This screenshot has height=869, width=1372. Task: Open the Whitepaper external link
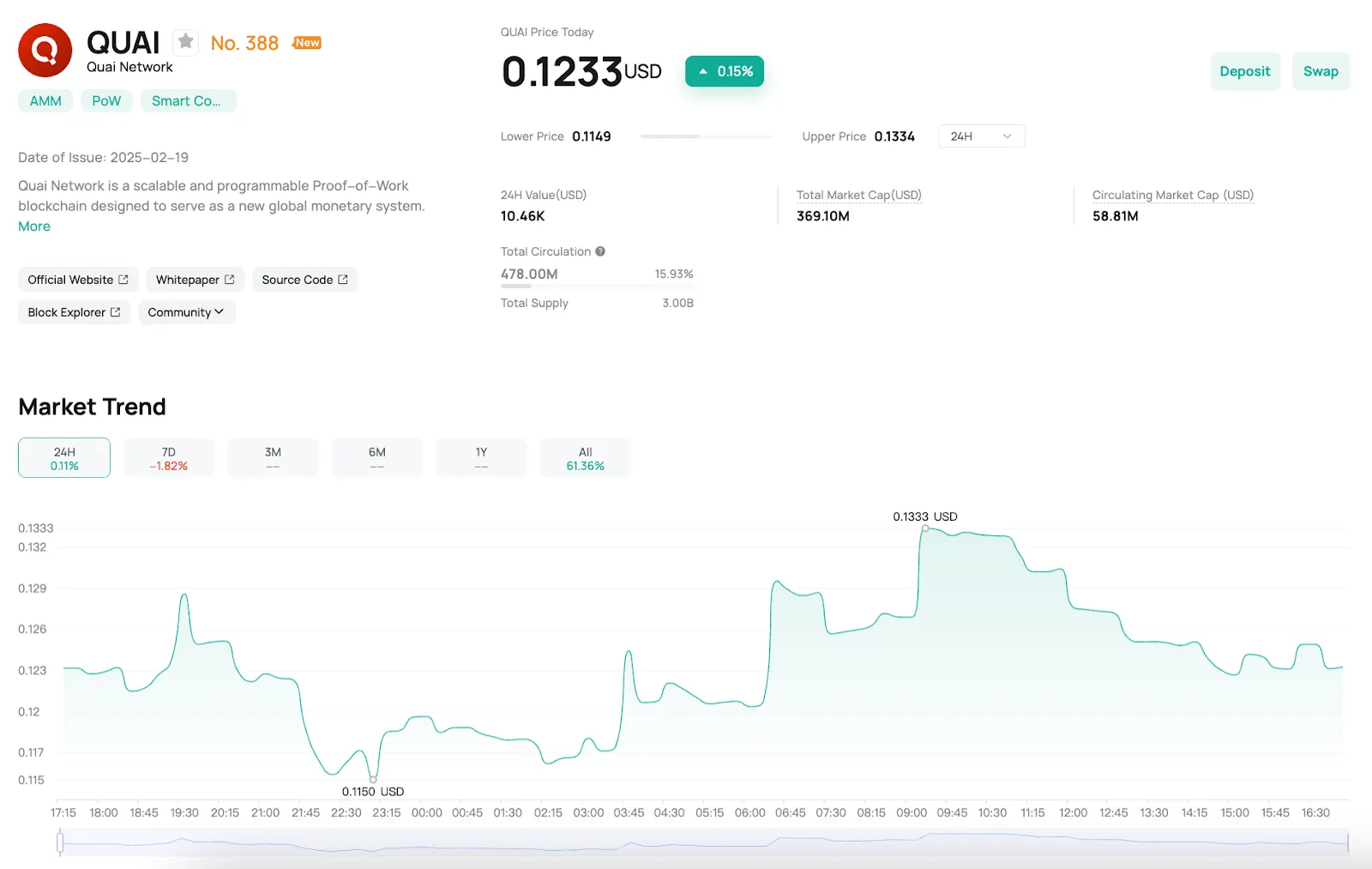pos(195,280)
